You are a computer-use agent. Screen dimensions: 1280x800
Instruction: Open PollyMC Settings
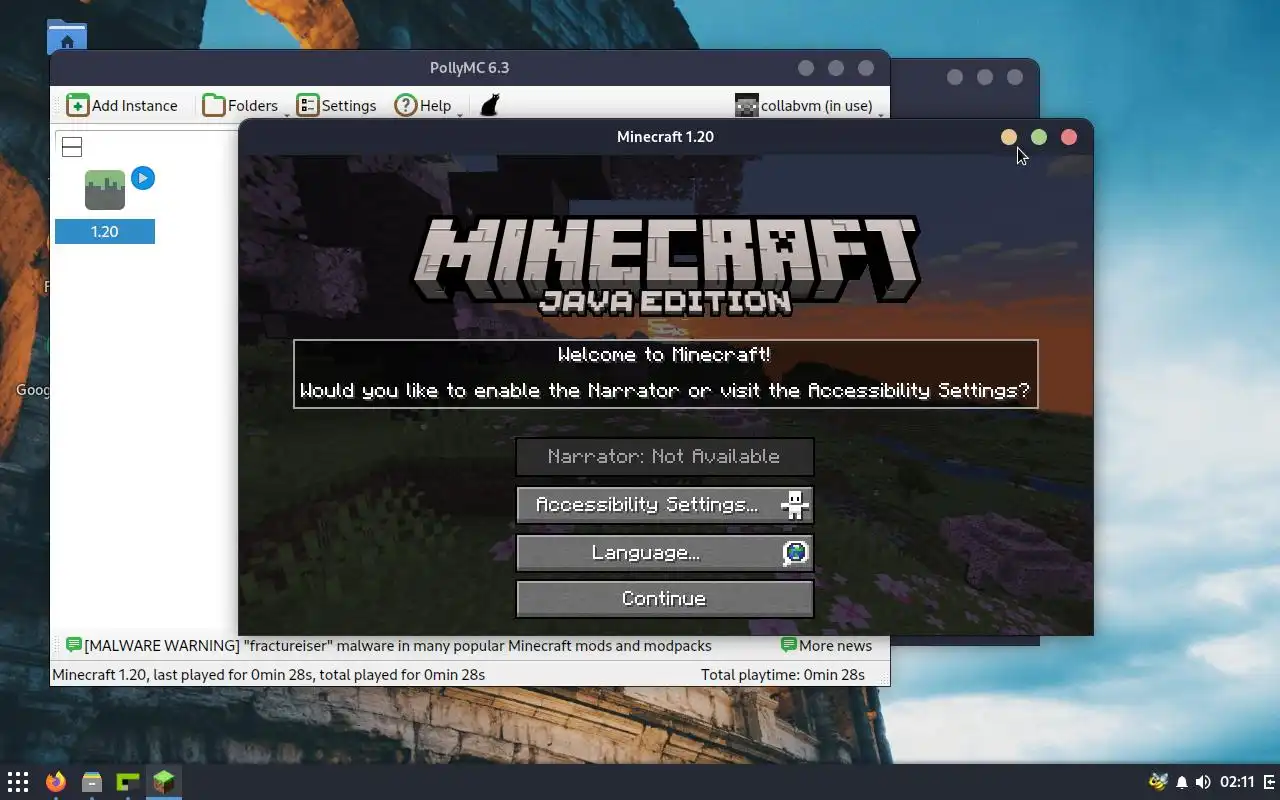[336, 105]
